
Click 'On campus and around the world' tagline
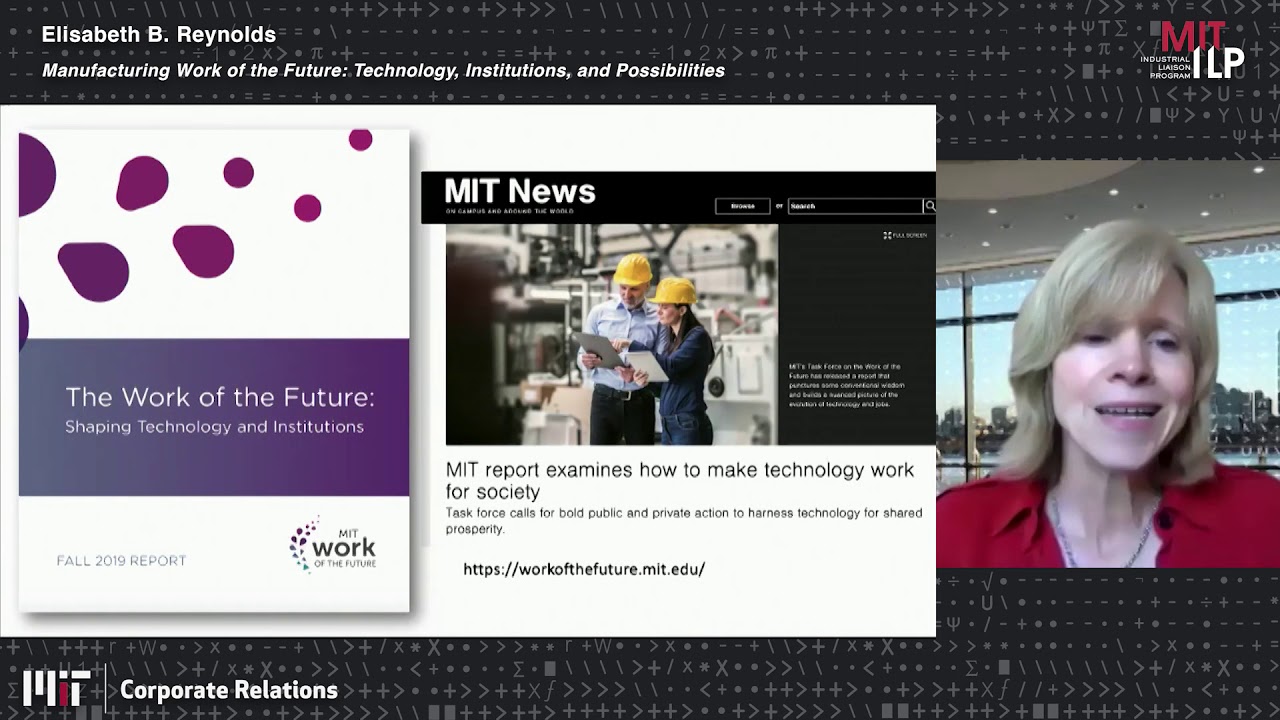click(508, 212)
